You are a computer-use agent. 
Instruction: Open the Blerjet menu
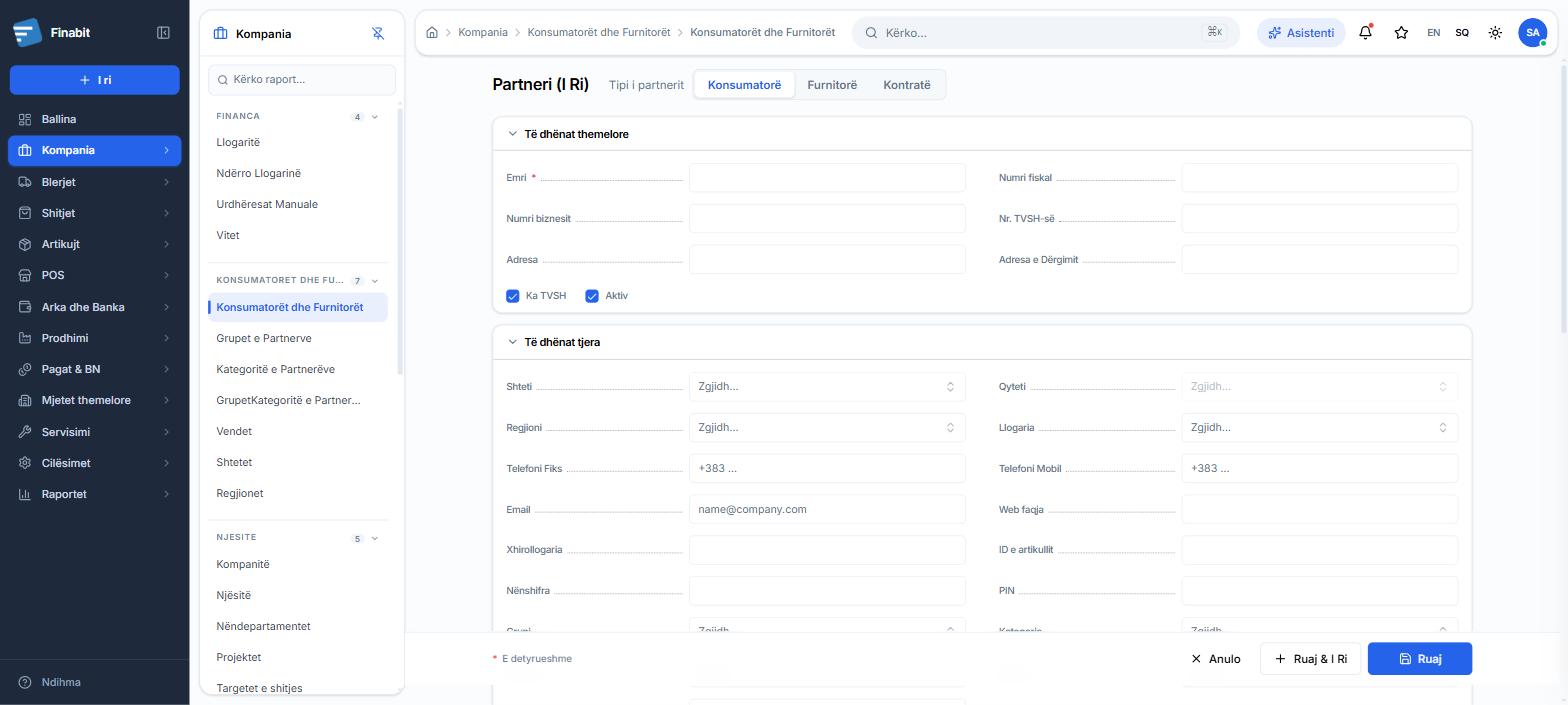point(95,182)
